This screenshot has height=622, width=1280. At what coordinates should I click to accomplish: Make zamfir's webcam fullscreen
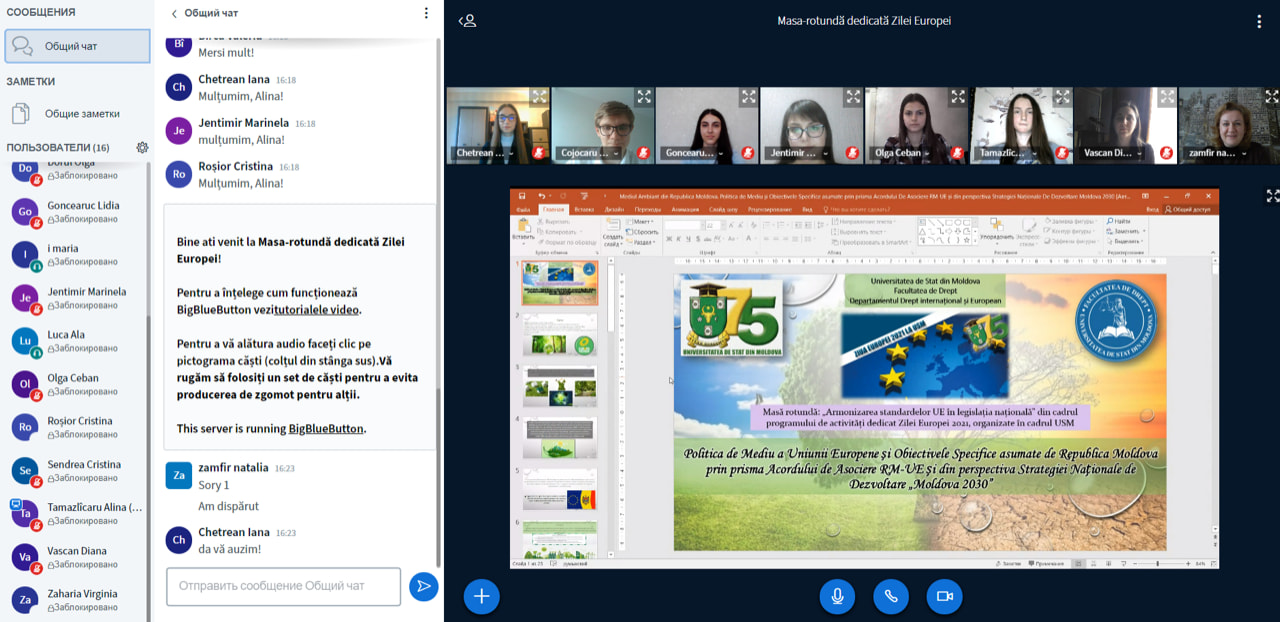tap(1271, 97)
